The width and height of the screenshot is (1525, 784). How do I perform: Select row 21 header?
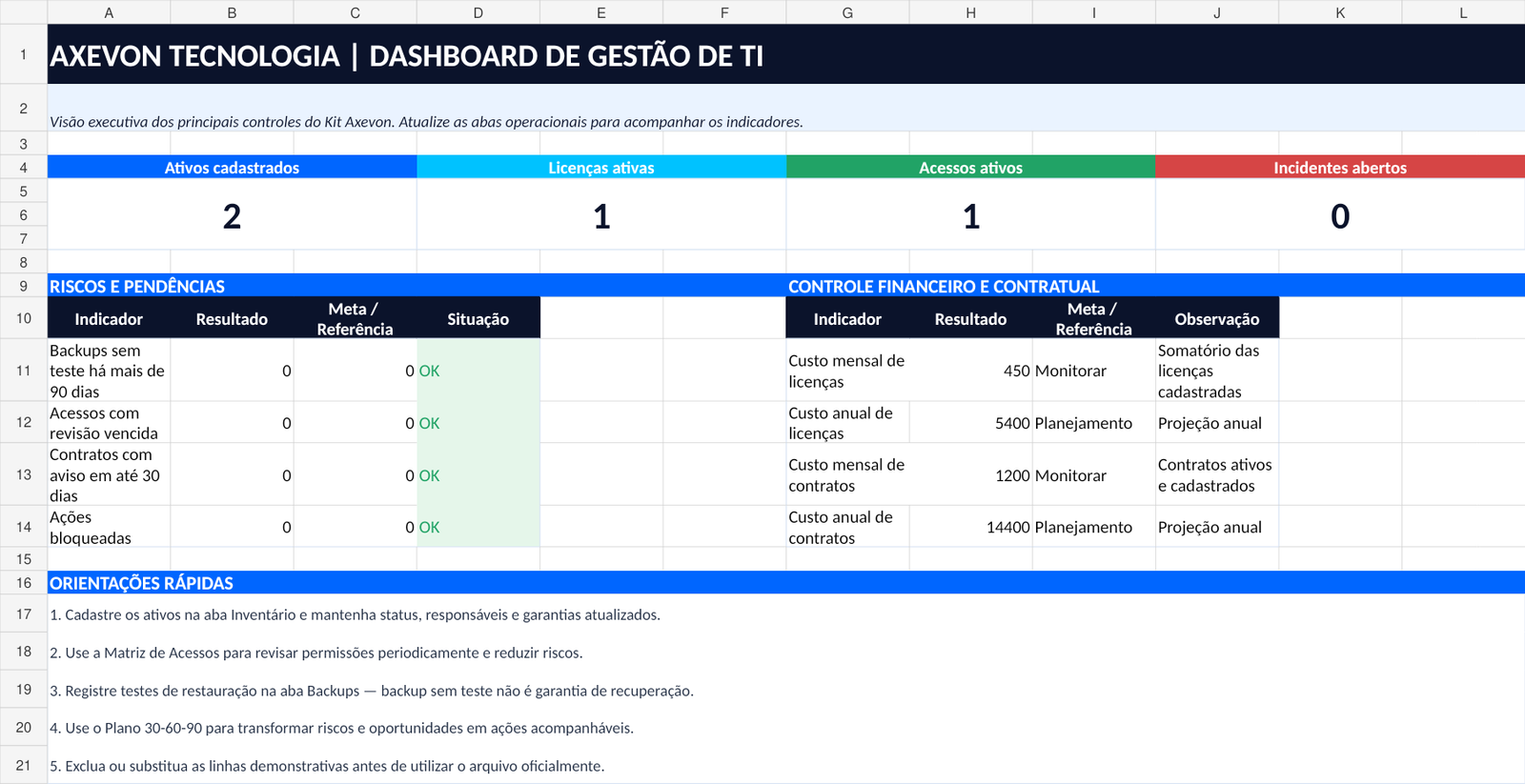23,765
